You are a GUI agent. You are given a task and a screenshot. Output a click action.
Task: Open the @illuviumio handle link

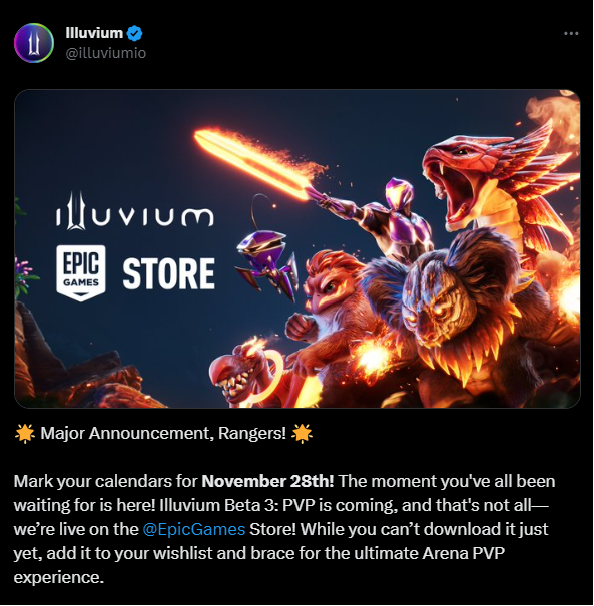point(106,53)
